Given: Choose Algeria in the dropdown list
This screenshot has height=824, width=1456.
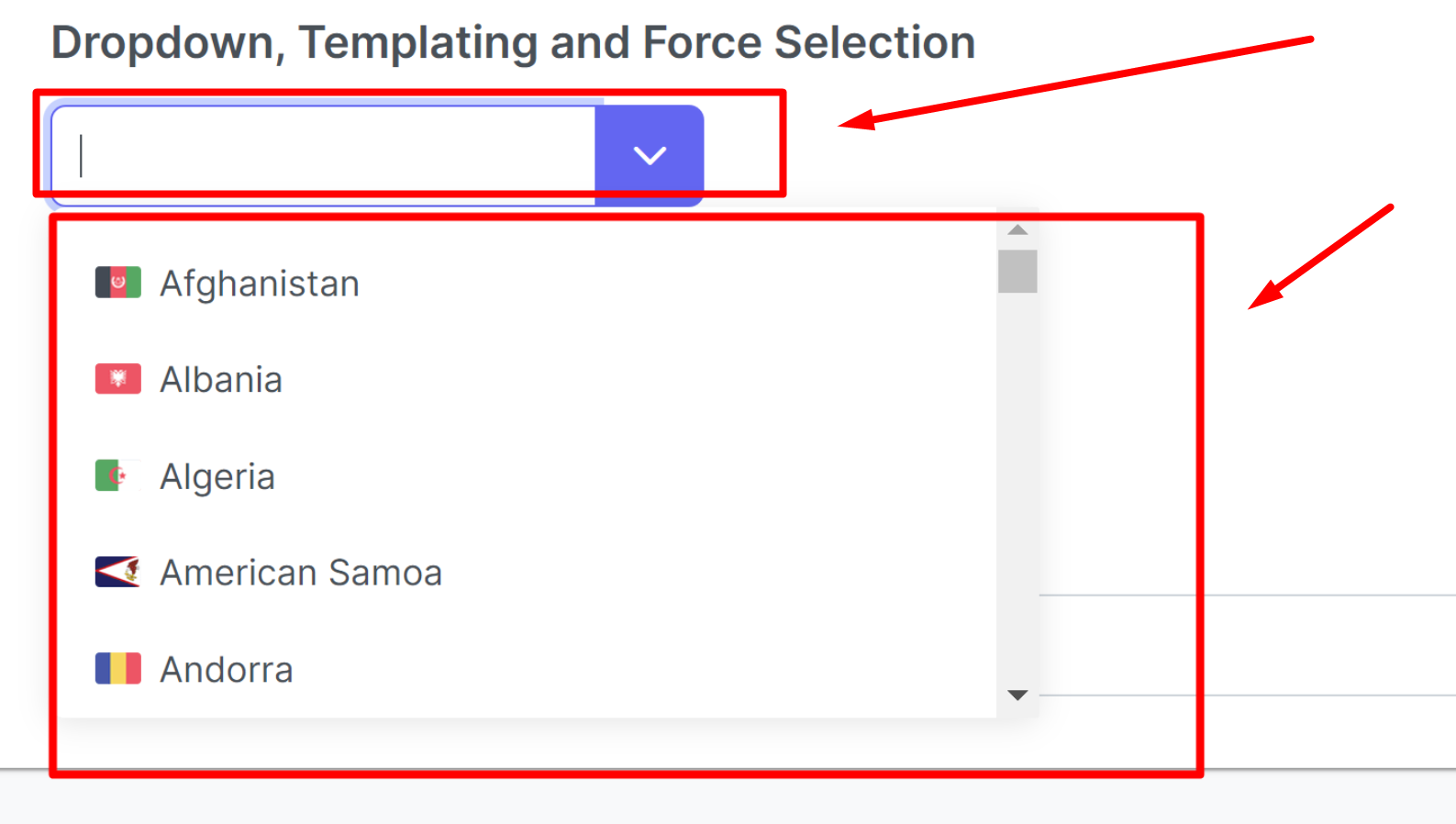Looking at the screenshot, I should [217, 475].
